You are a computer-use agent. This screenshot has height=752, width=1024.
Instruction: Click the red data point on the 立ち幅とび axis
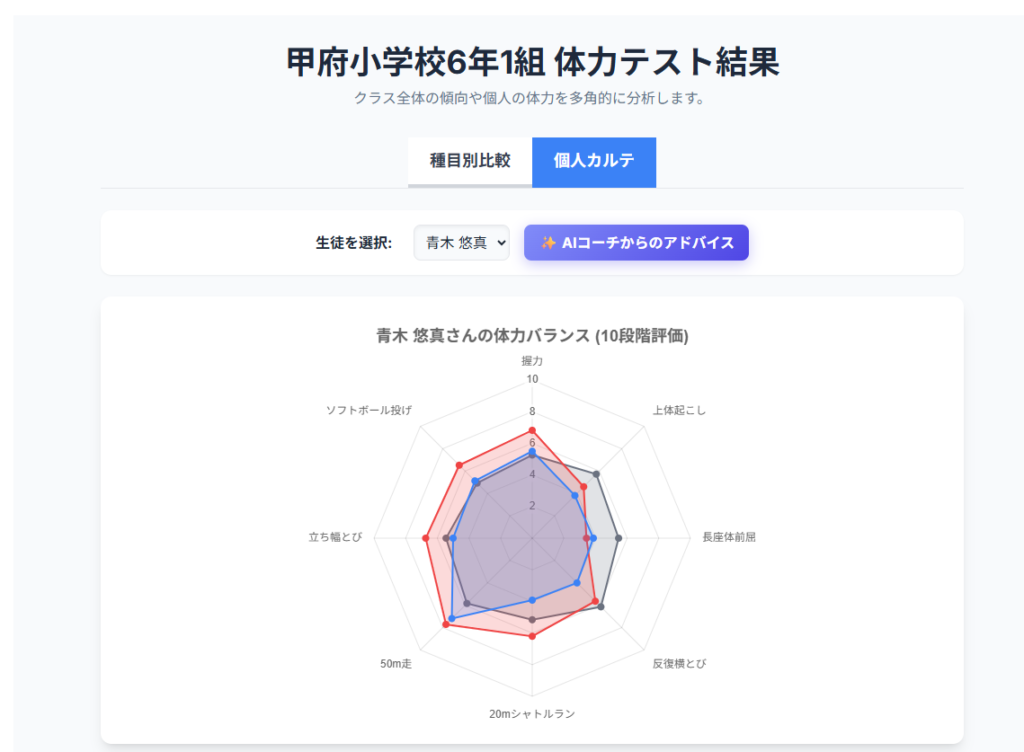coord(426,538)
